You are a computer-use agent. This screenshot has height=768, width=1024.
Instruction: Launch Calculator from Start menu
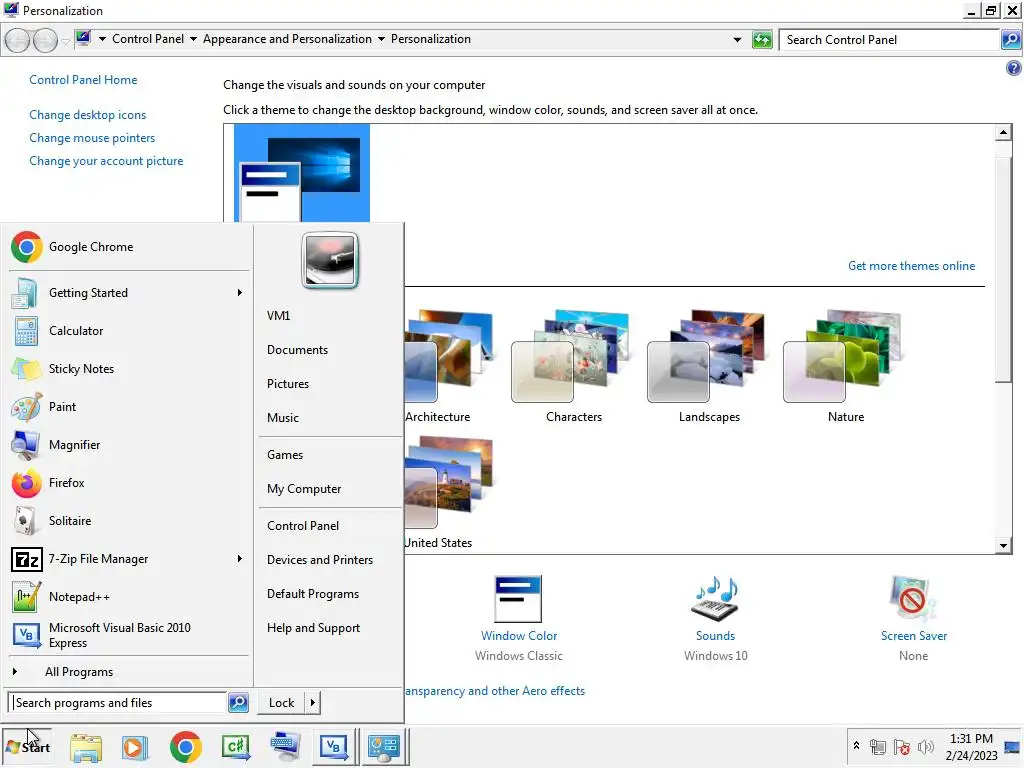[129, 331]
